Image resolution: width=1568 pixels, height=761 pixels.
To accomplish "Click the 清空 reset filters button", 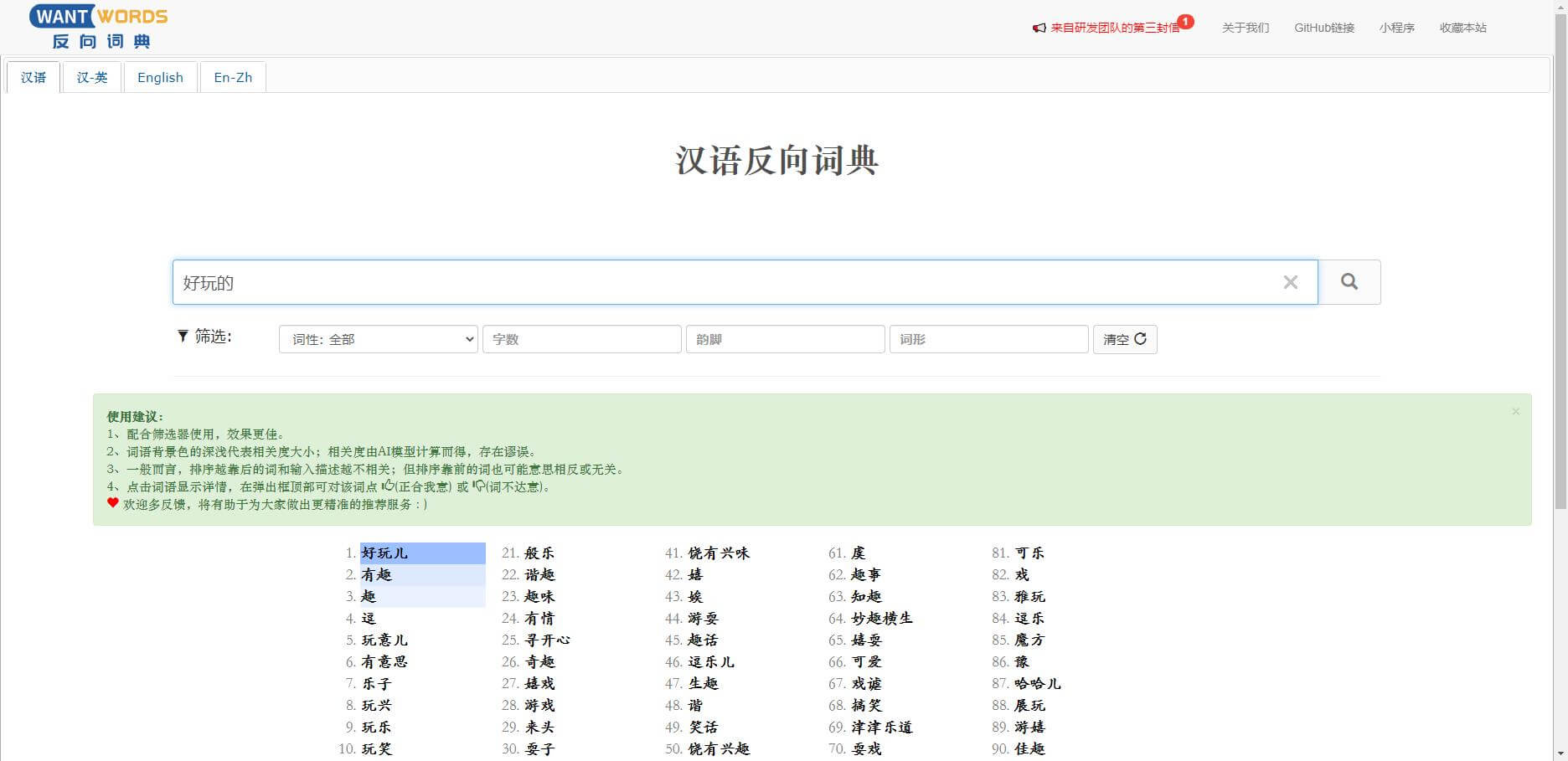I will click(1124, 339).
